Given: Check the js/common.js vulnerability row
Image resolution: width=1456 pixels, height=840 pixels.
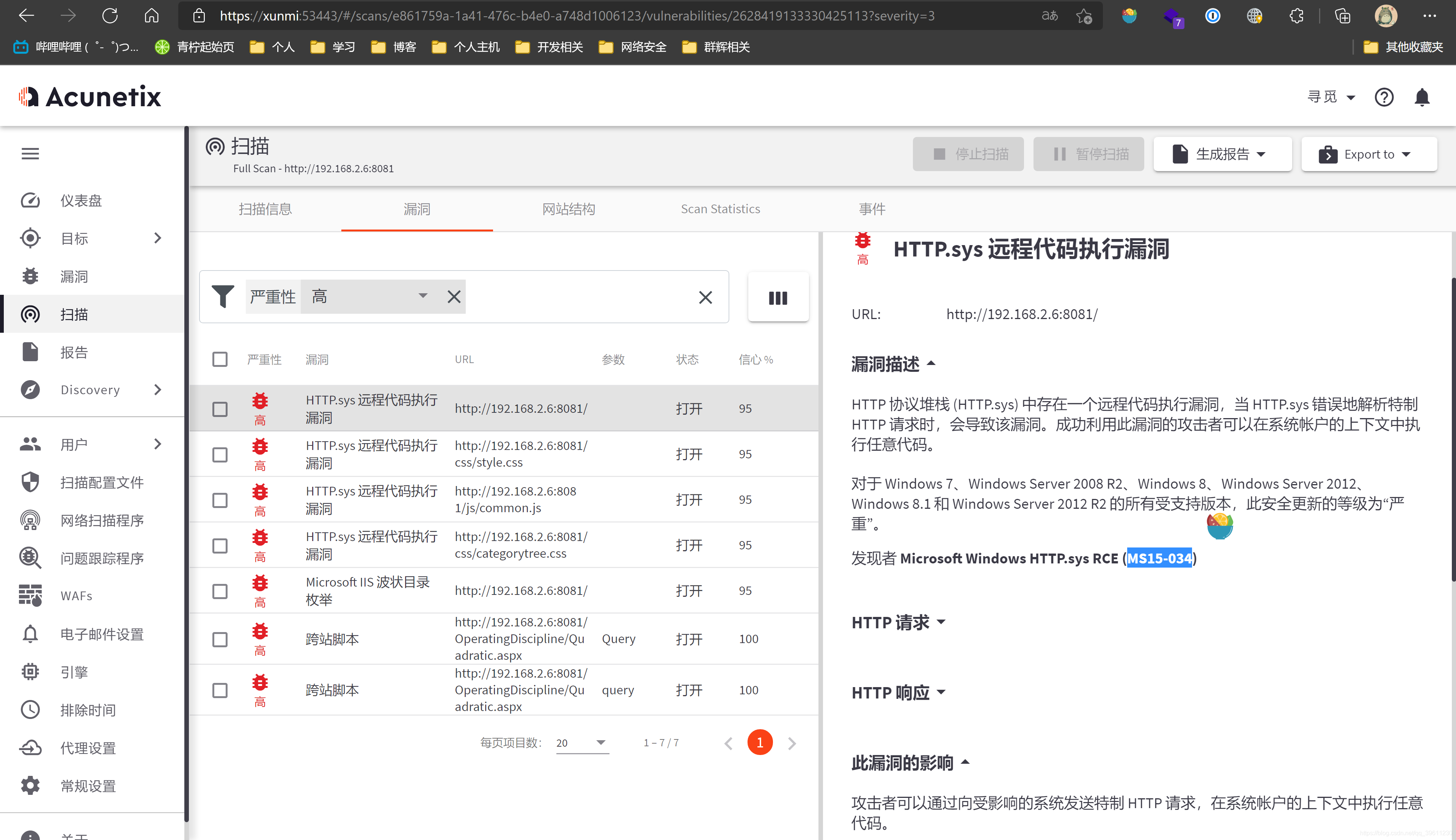Looking at the screenshot, I should pos(220,500).
